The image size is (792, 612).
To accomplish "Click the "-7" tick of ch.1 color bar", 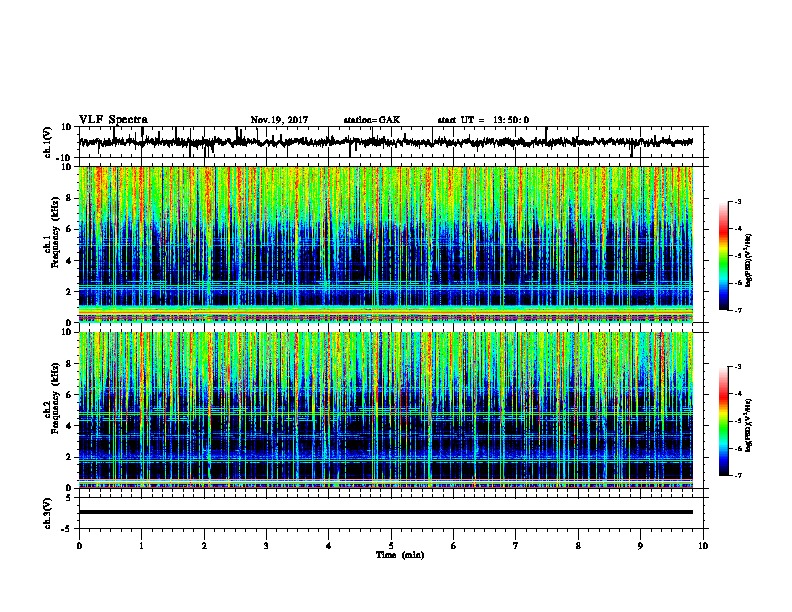I will pos(738,310).
